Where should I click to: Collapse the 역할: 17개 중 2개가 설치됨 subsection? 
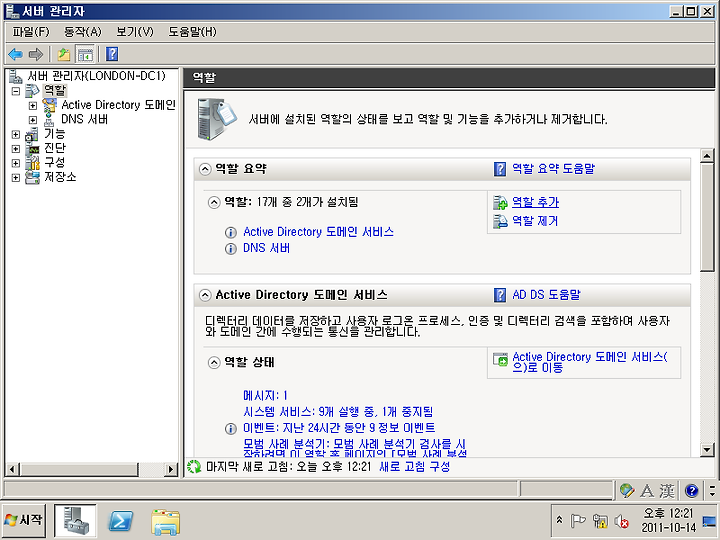[x=214, y=202]
